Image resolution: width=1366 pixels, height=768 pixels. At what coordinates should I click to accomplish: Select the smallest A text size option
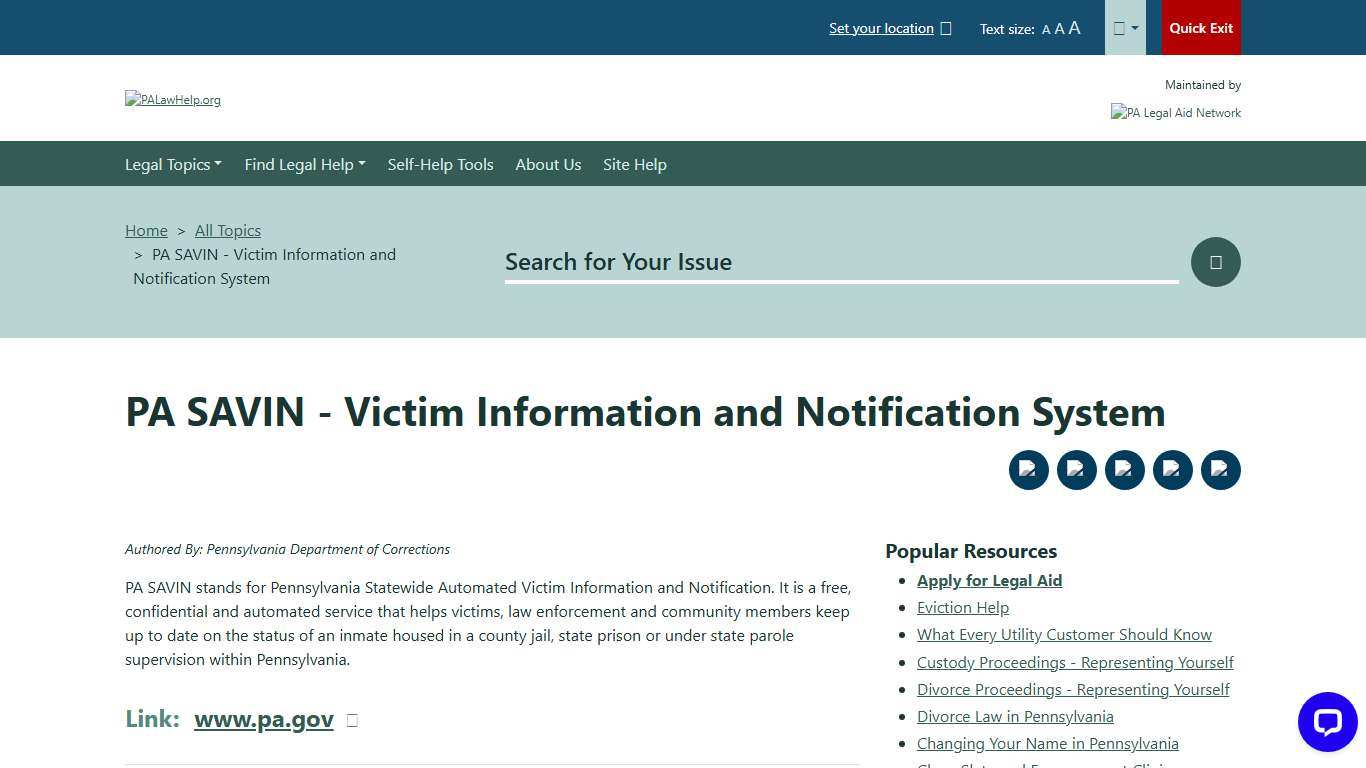pos(1045,29)
